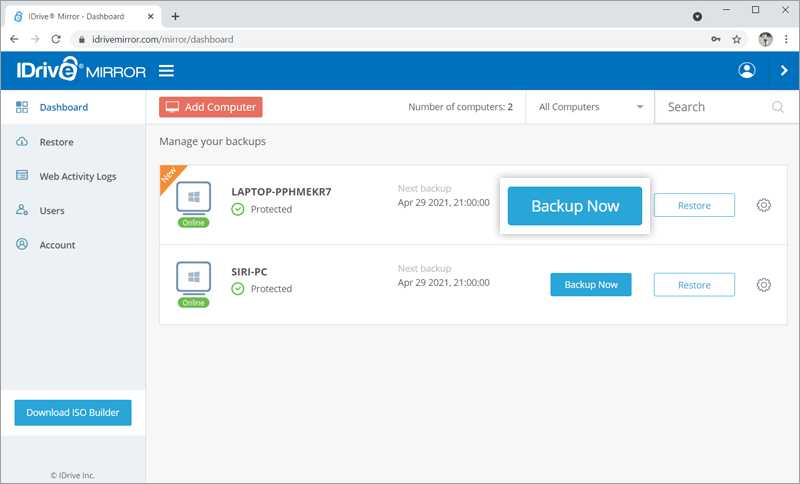This screenshot has height=484, width=800.
Task: Click SIRI-PC next backup date
Action: 443,283
